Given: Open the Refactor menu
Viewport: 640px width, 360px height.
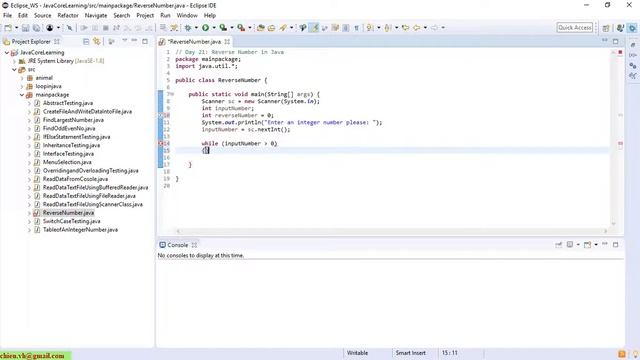Looking at the screenshot, I should click(68, 15).
